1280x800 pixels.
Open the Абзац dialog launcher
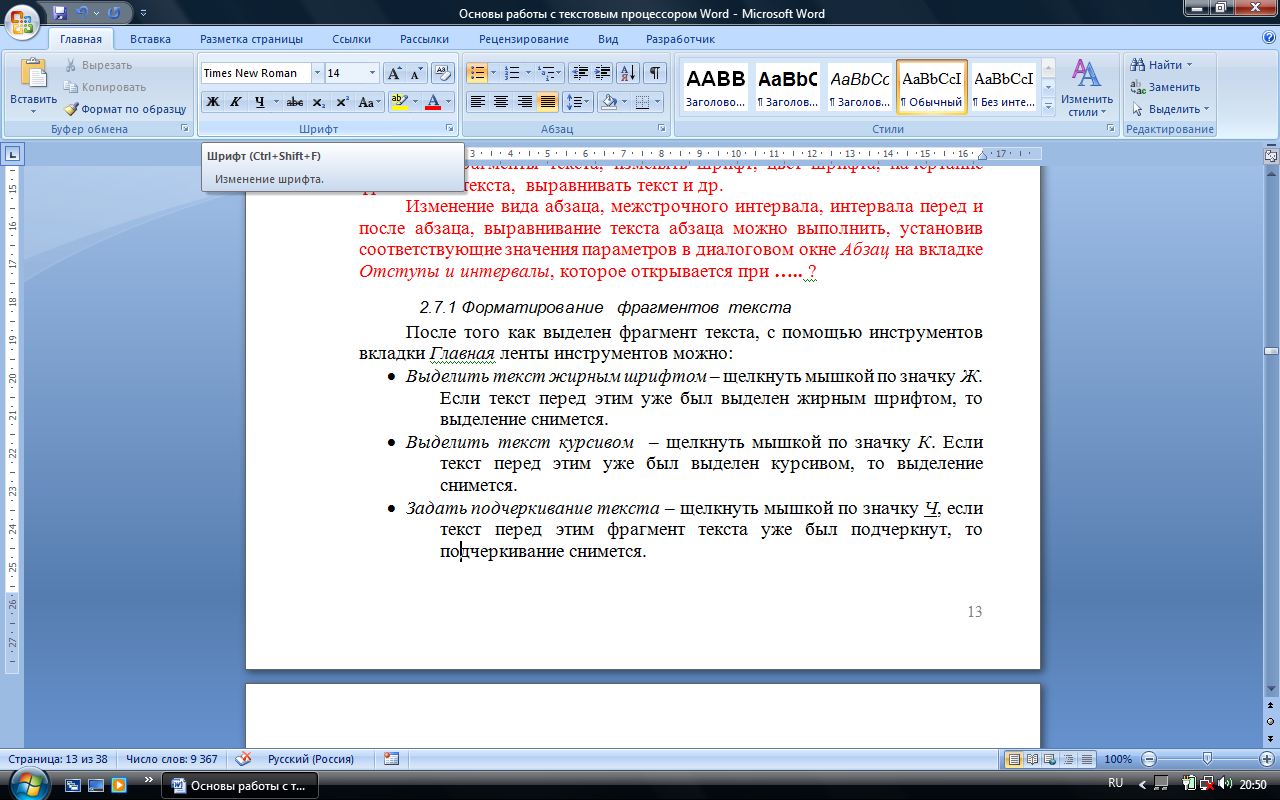662,129
